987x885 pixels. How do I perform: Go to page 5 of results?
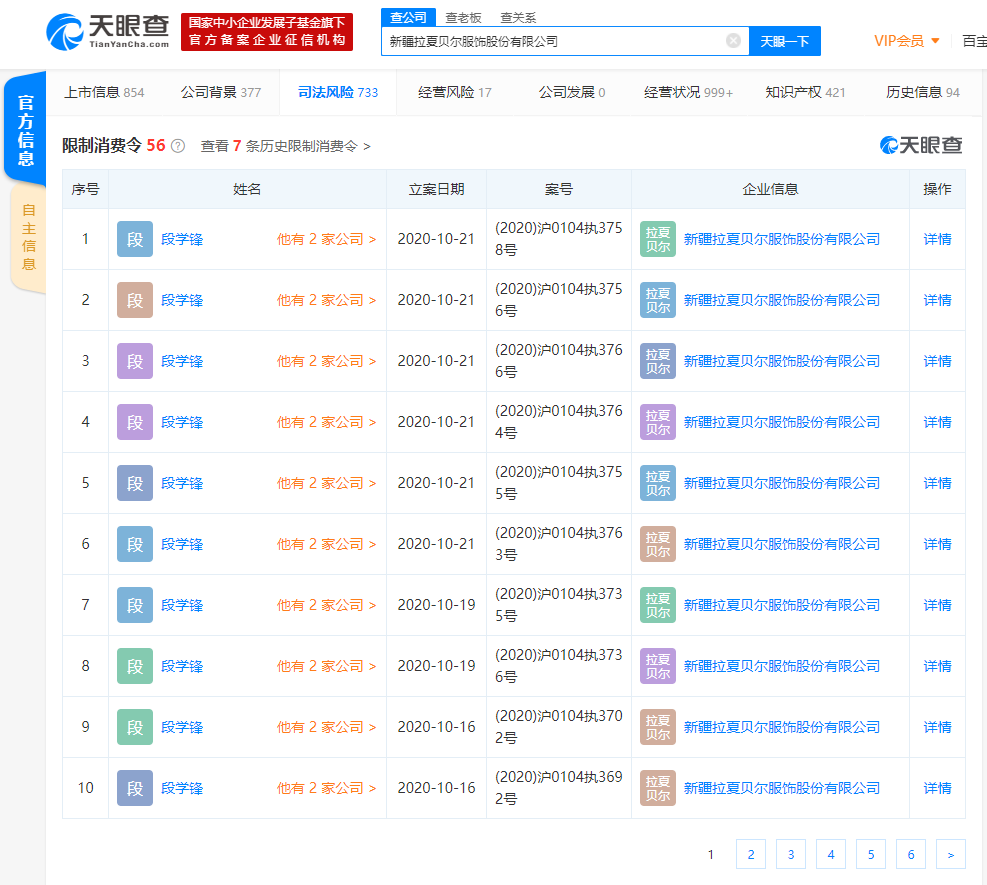[871, 854]
